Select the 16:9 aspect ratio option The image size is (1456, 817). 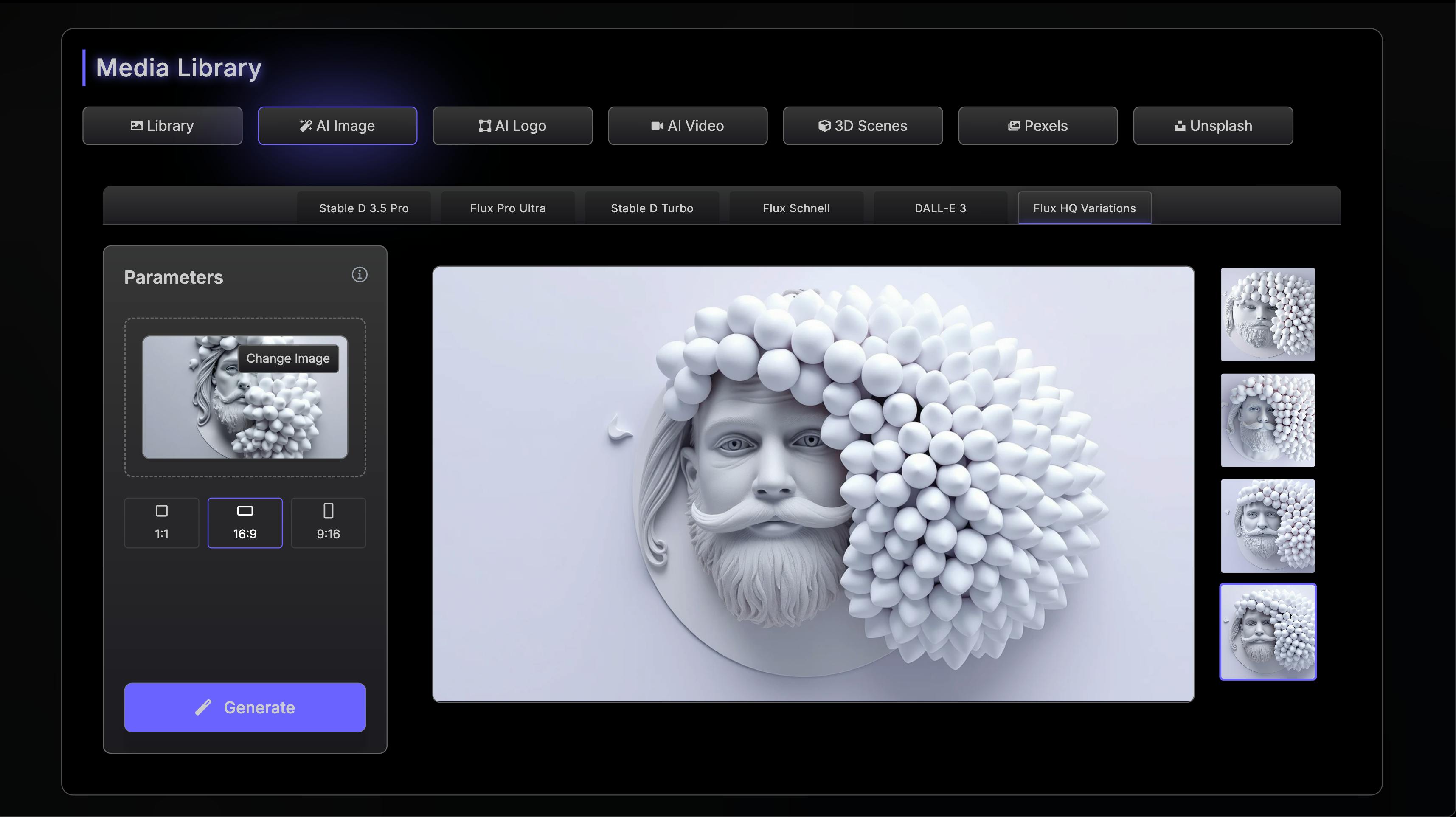pos(245,523)
